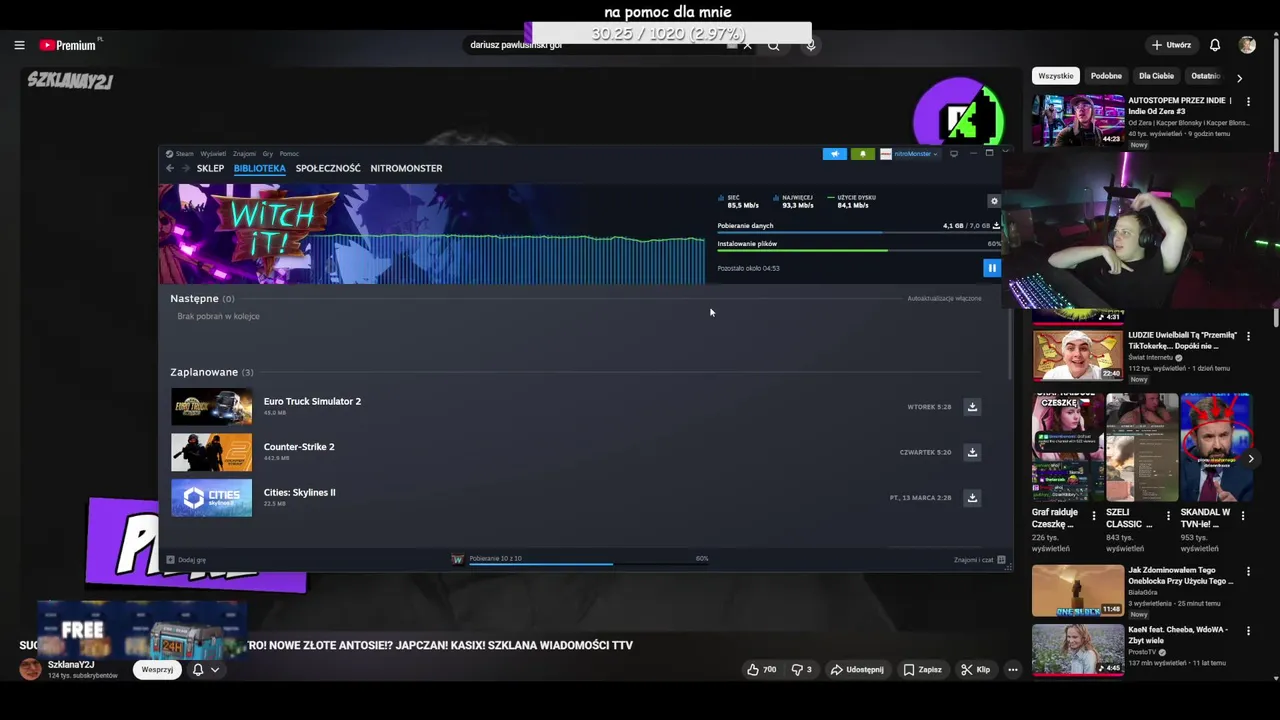Screen dimensions: 1280x720
Task: Toggle Autoaktualizacje włączone in Steam
Action: click(944, 298)
